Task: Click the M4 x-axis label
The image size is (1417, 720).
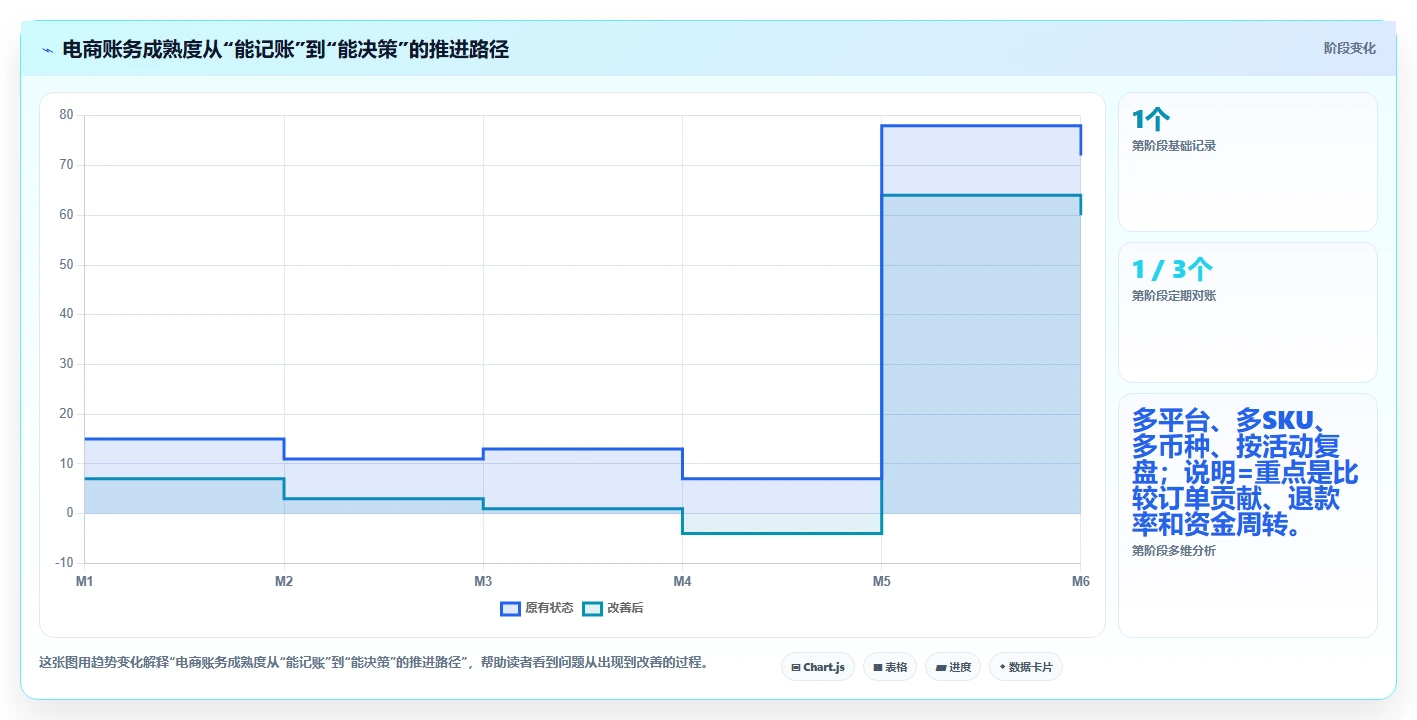Action: coord(682,581)
